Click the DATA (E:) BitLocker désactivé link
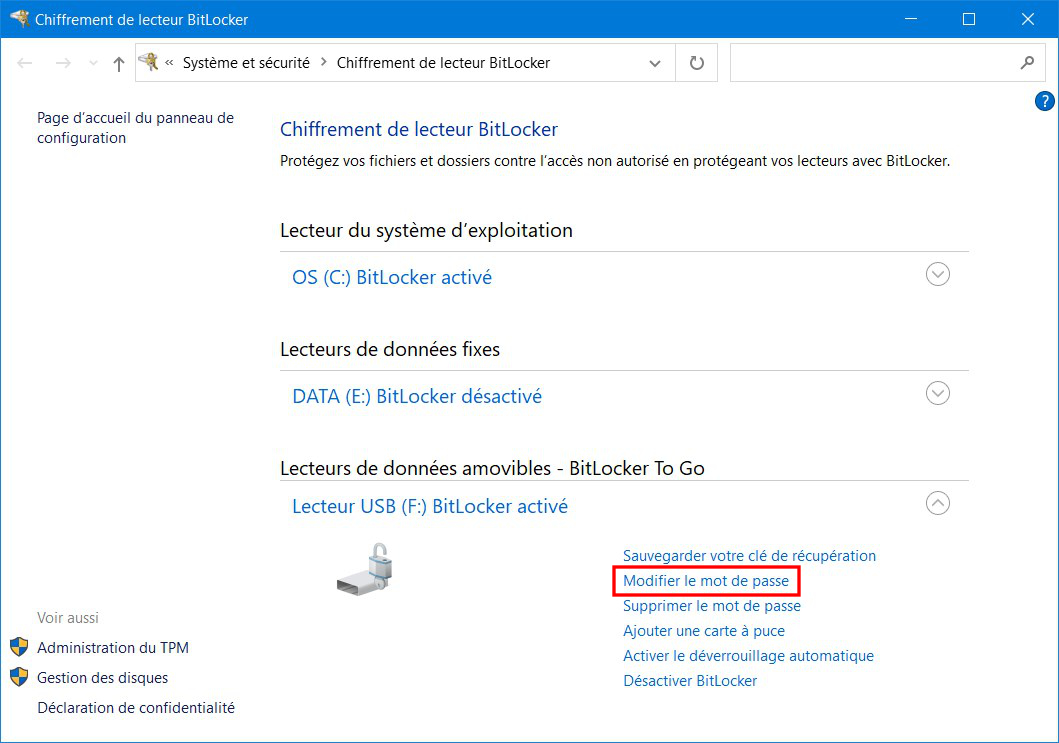This screenshot has width=1059, height=743. pos(417,396)
